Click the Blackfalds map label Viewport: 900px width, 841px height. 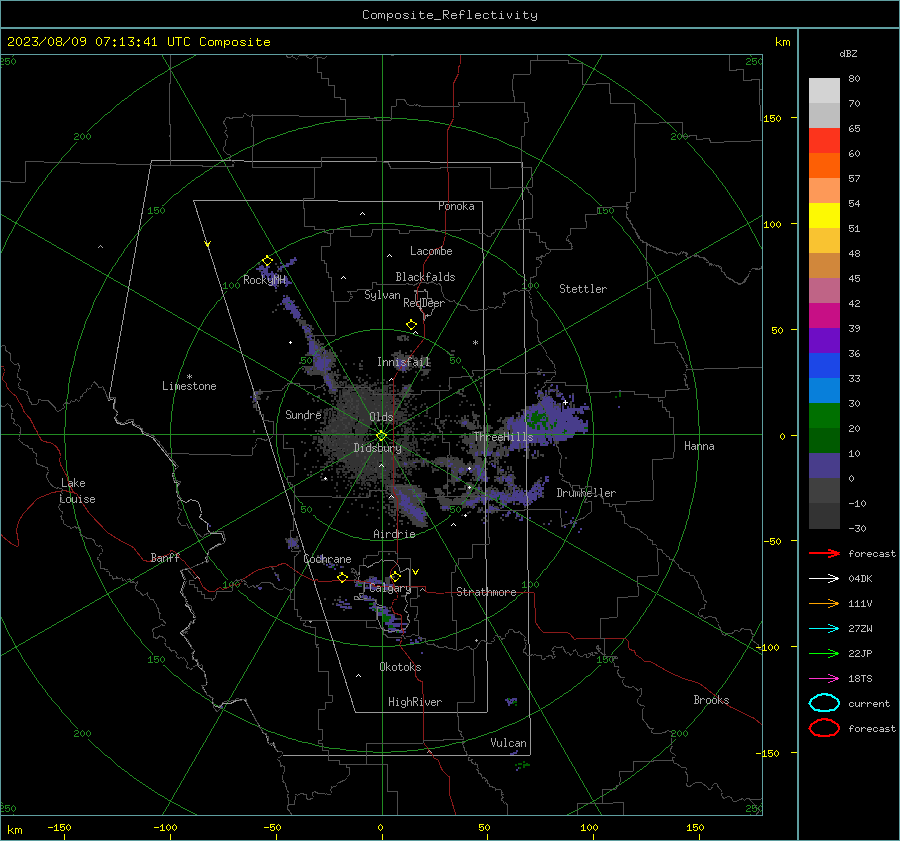425,277
